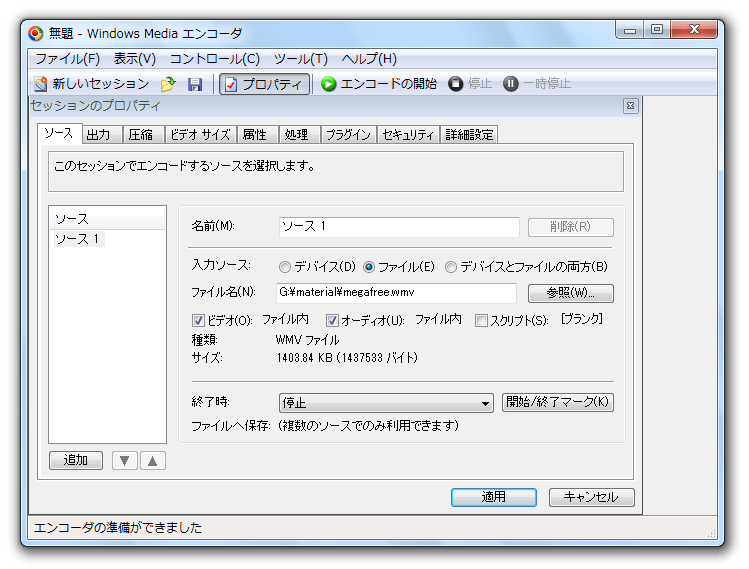
Task: Enable the スクリプト(S) checkbox
Action: click(x=482, y=320)
